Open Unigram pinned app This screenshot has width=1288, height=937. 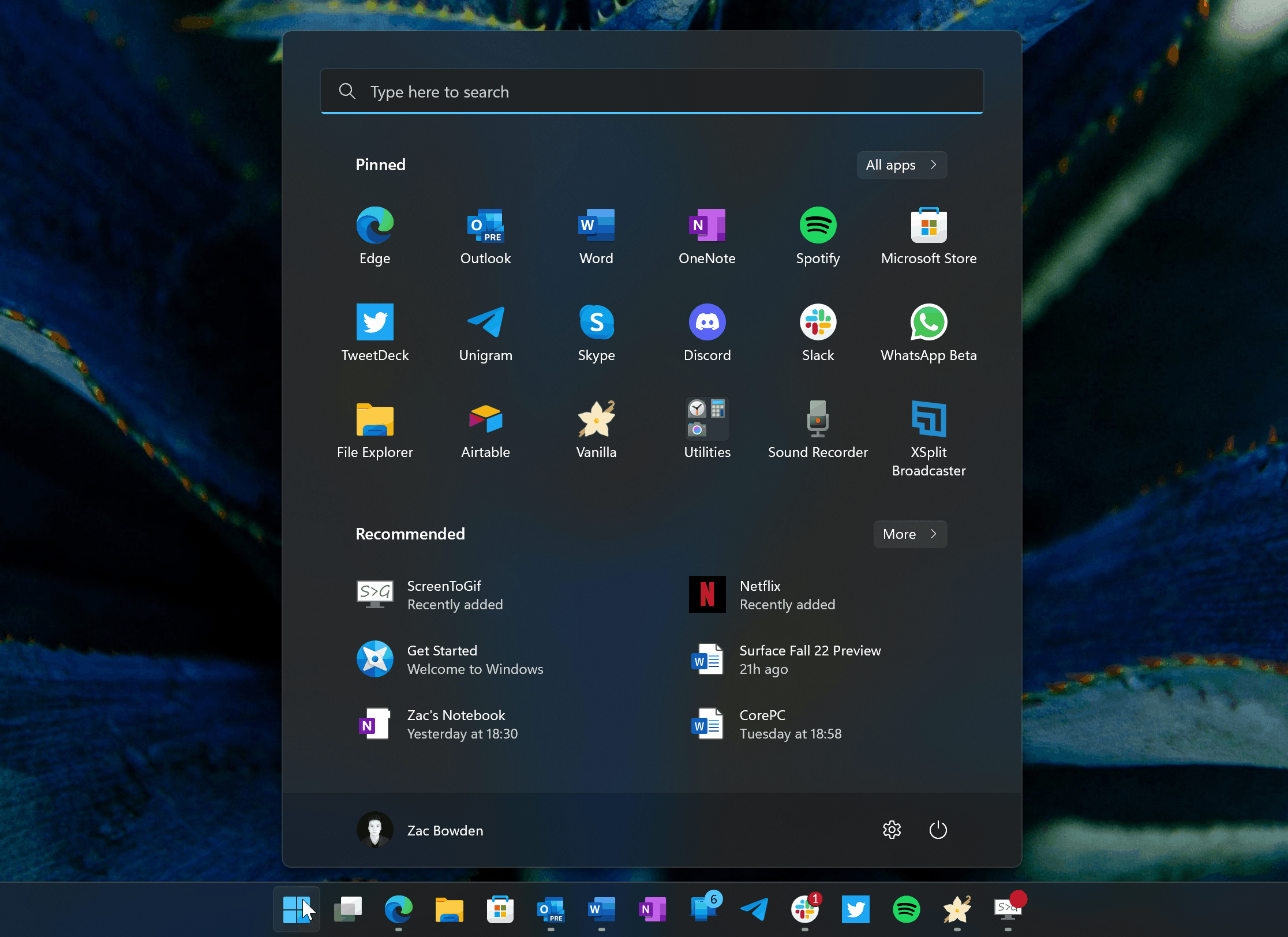[x=486, y=333]
